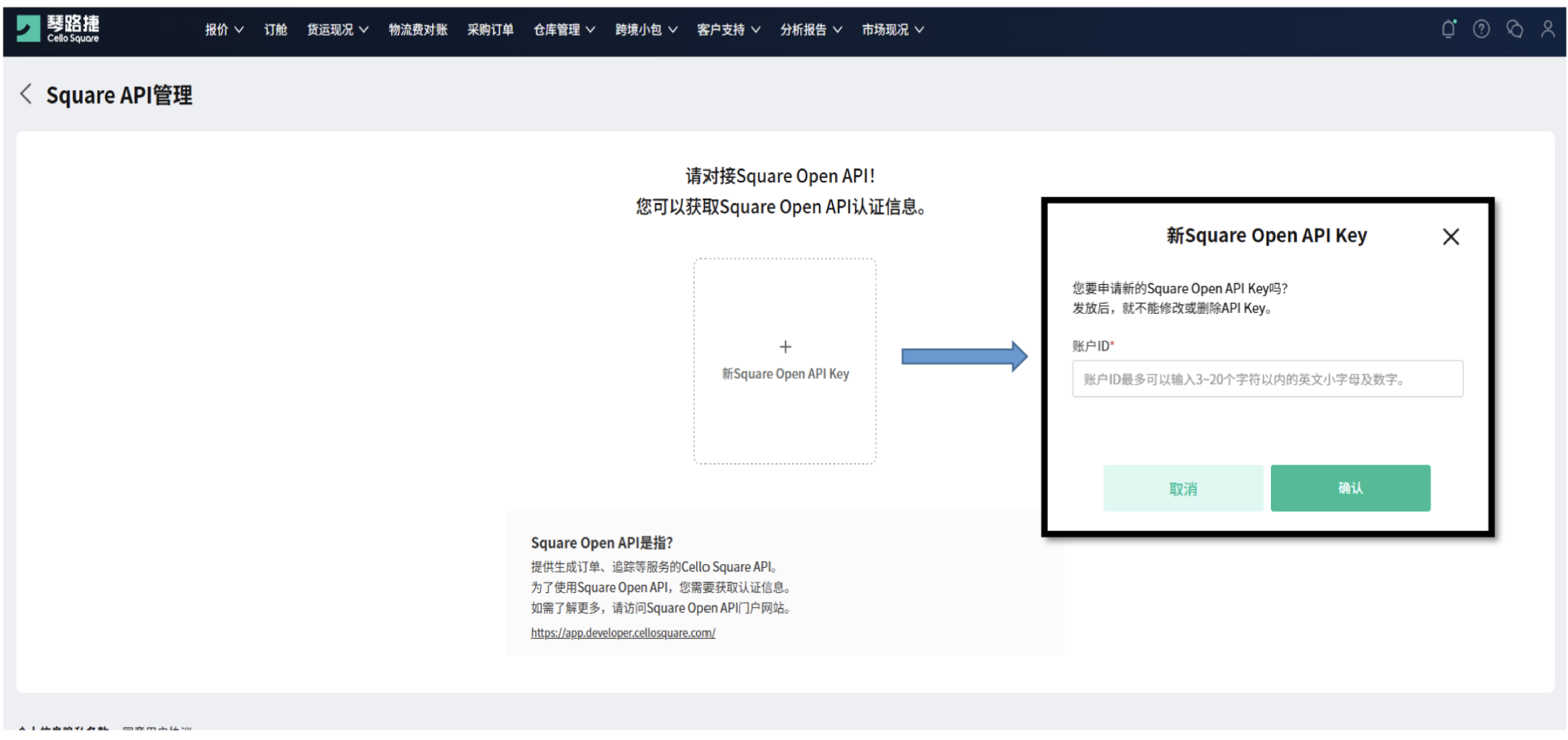
Task: Open the app.developer.cellosquare.com link
Action: click(622, 633)
